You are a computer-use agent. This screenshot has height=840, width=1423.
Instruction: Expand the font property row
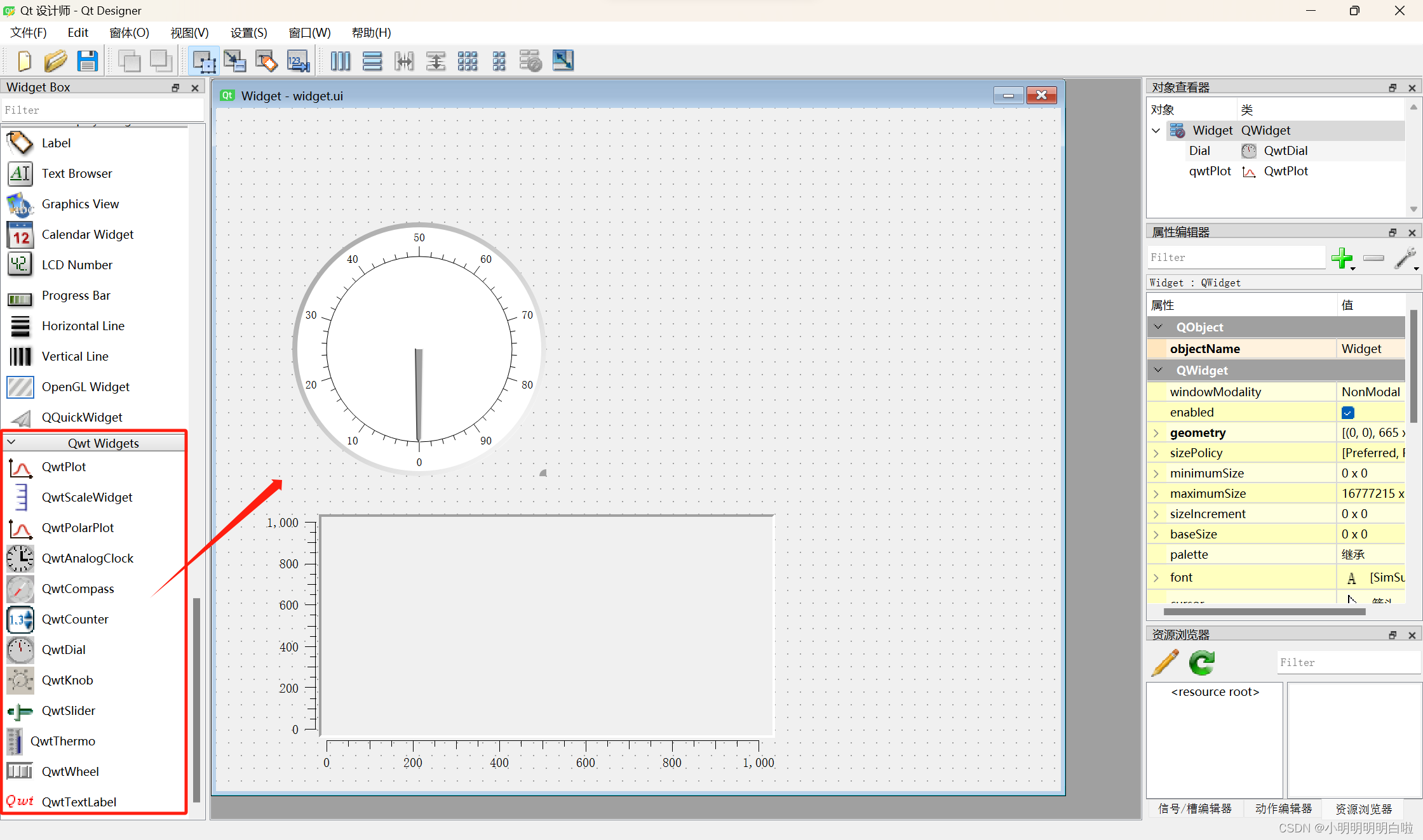pyautogui.click(x=1156, y=578)
